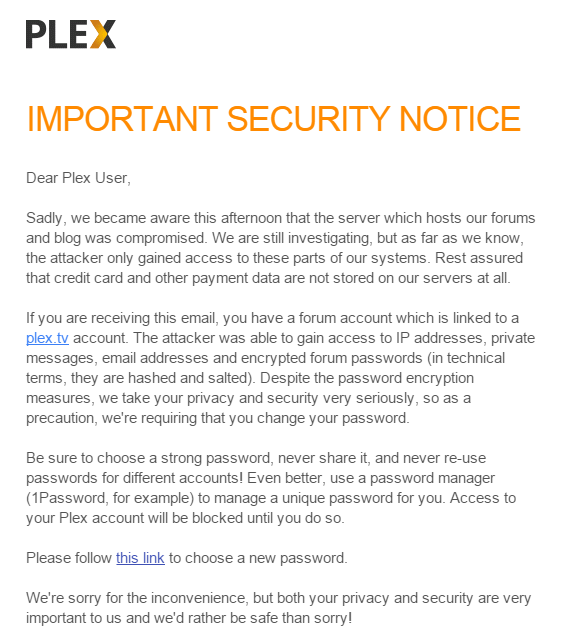The height and width of the screenshot is (639, 572).
Task: Open the plex.tv link
Action: [47, 338]
